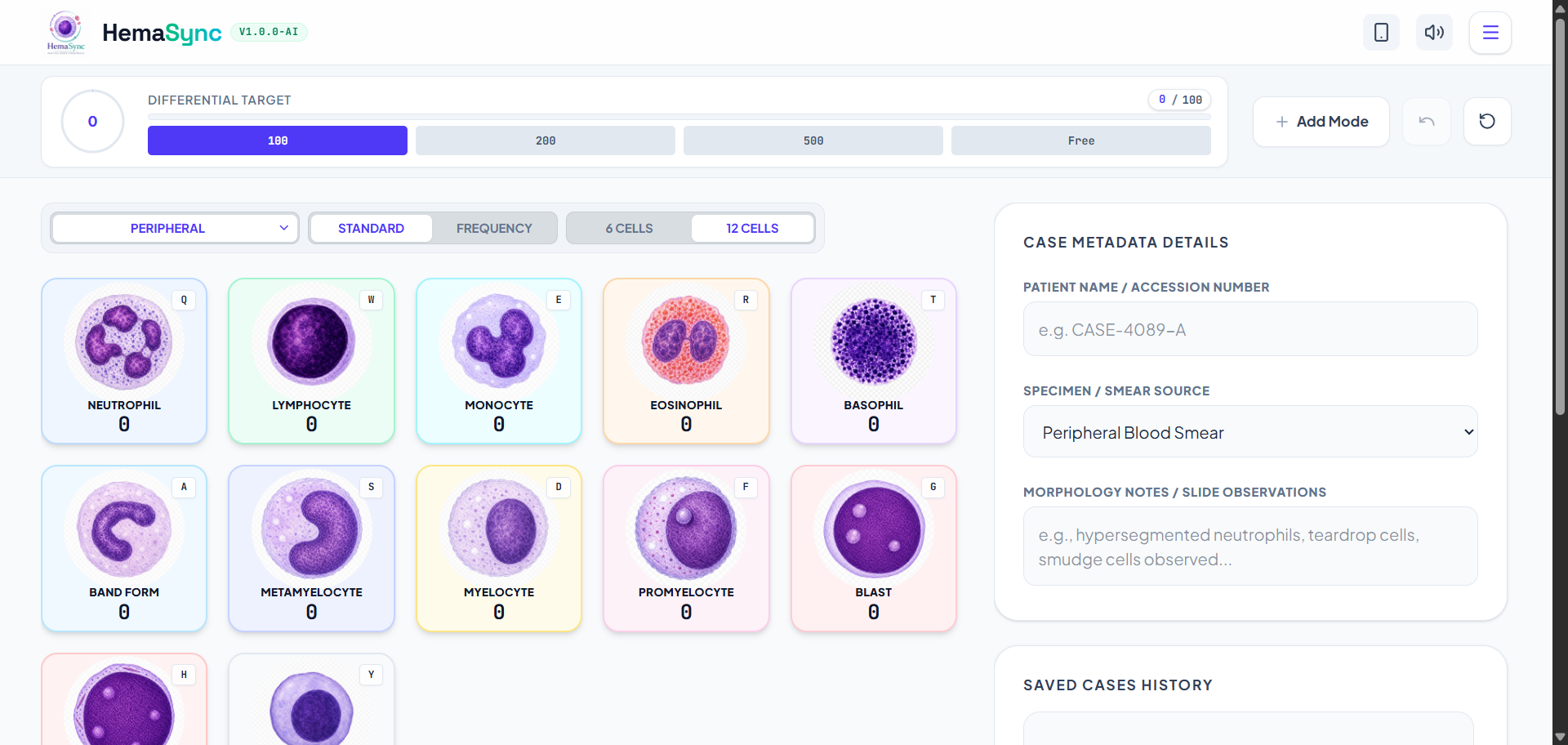The height and width of the screenshot is (745, 1568).
Task: Select the cell card with H shortcut
Action: 124,699
